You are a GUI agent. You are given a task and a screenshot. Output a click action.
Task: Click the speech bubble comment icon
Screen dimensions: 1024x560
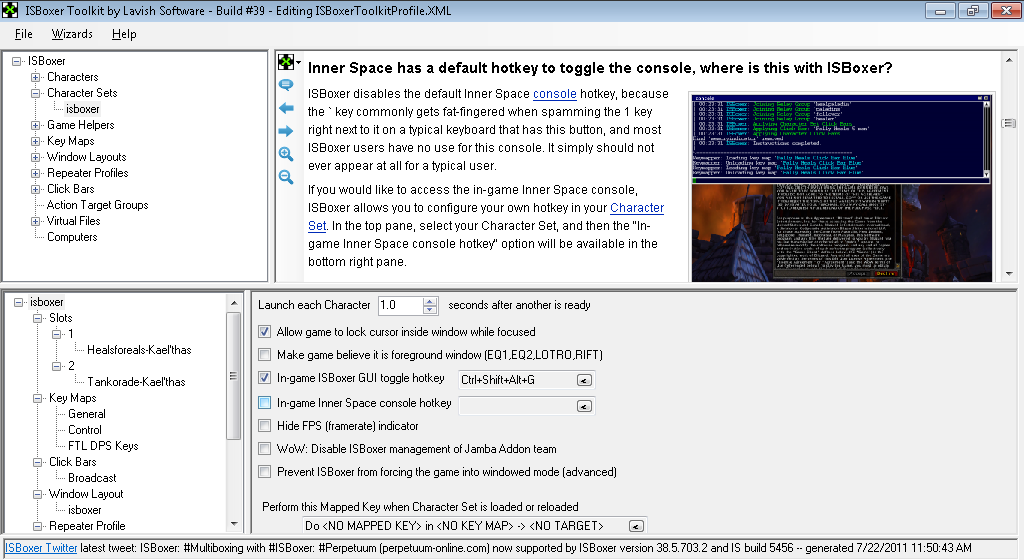click(286, 85)
